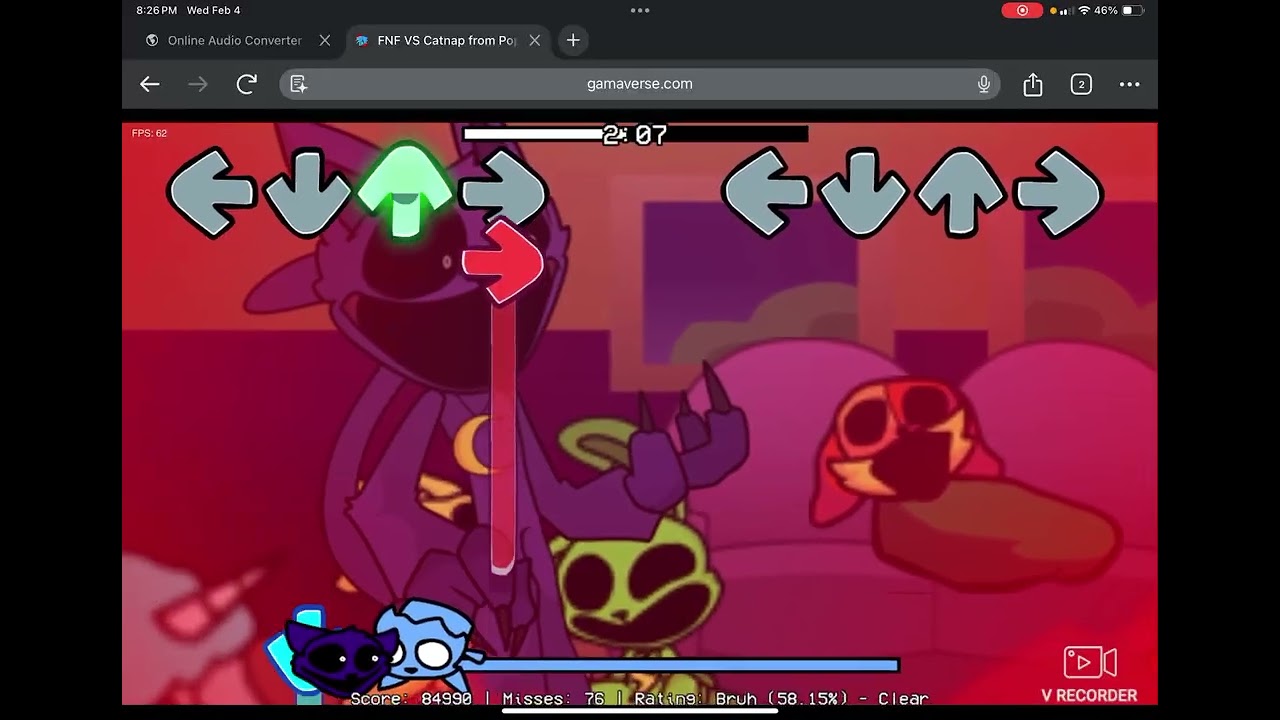Tap the 8:26 PM clock
Viewport: 1280px width, 720px height.
pos(157,10)
